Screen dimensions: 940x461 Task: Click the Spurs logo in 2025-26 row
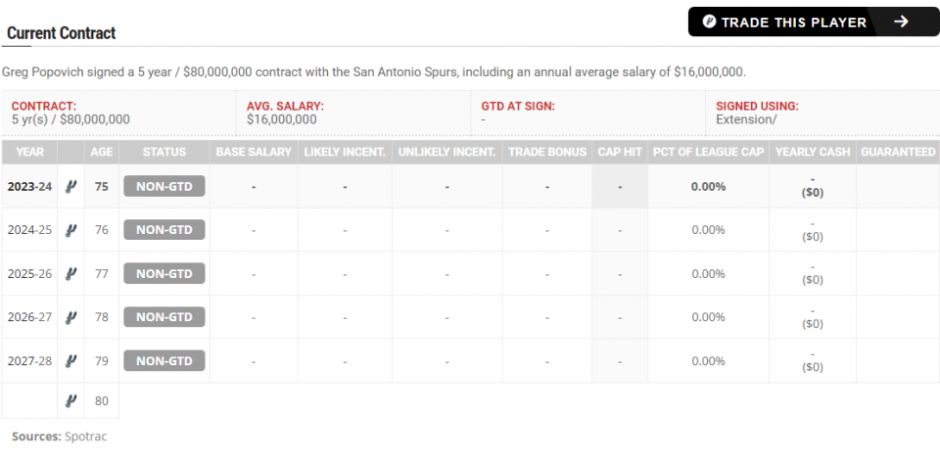click(71, 273)
